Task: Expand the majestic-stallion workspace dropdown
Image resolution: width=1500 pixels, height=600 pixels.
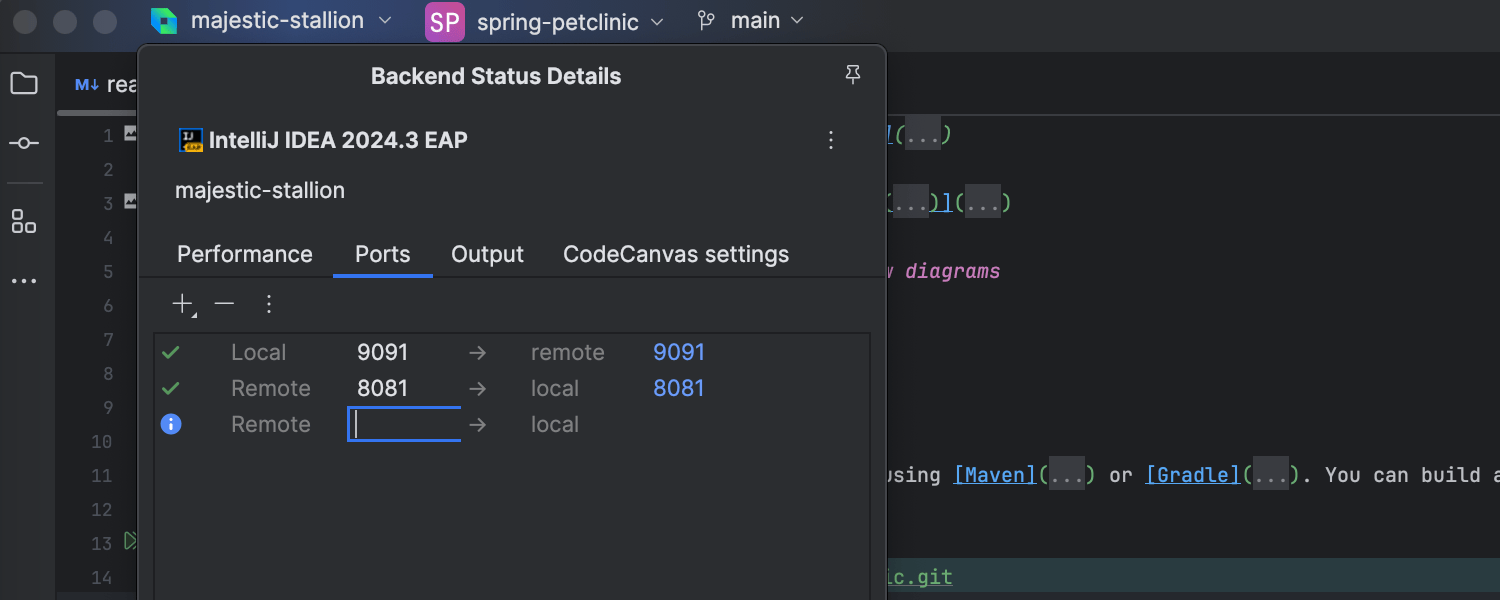Action: click(272, 21)
